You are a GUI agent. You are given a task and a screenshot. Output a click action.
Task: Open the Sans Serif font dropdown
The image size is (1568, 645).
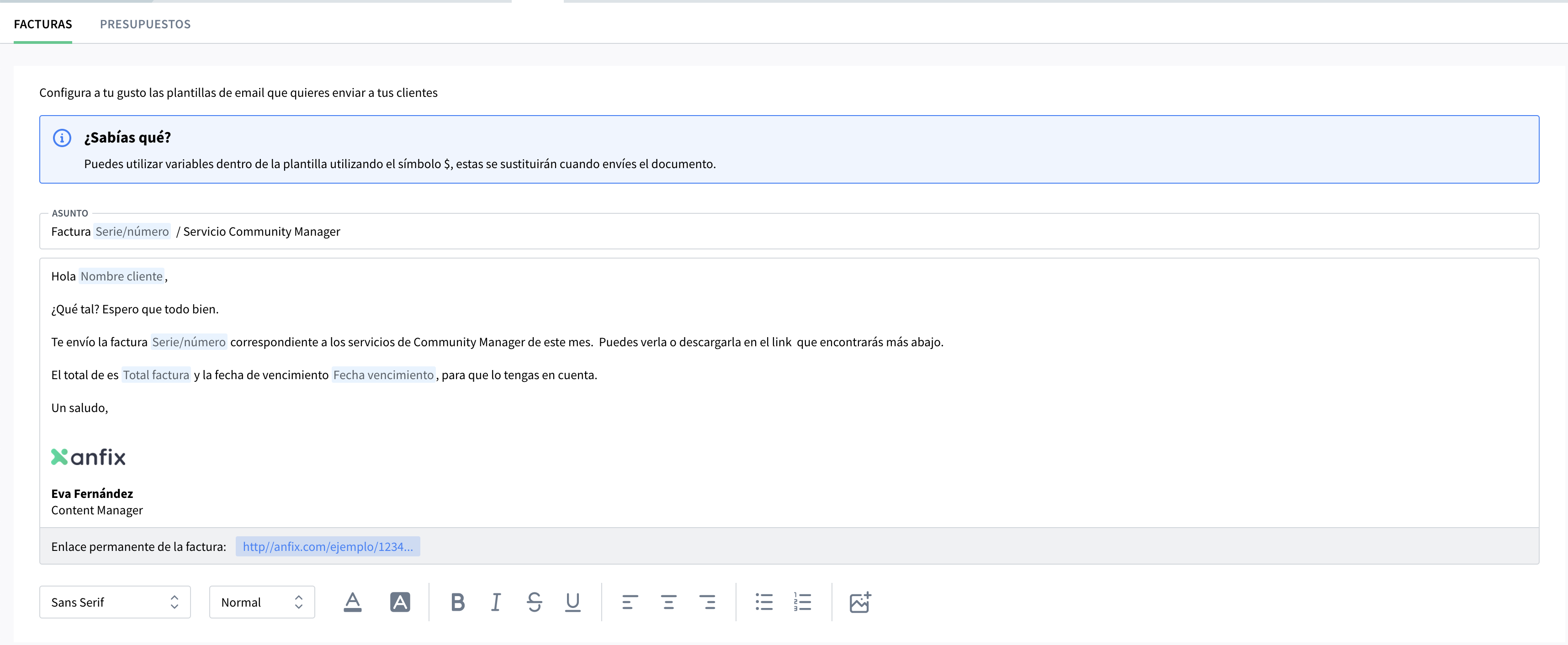pyautogui.click(x=115, y=602)
